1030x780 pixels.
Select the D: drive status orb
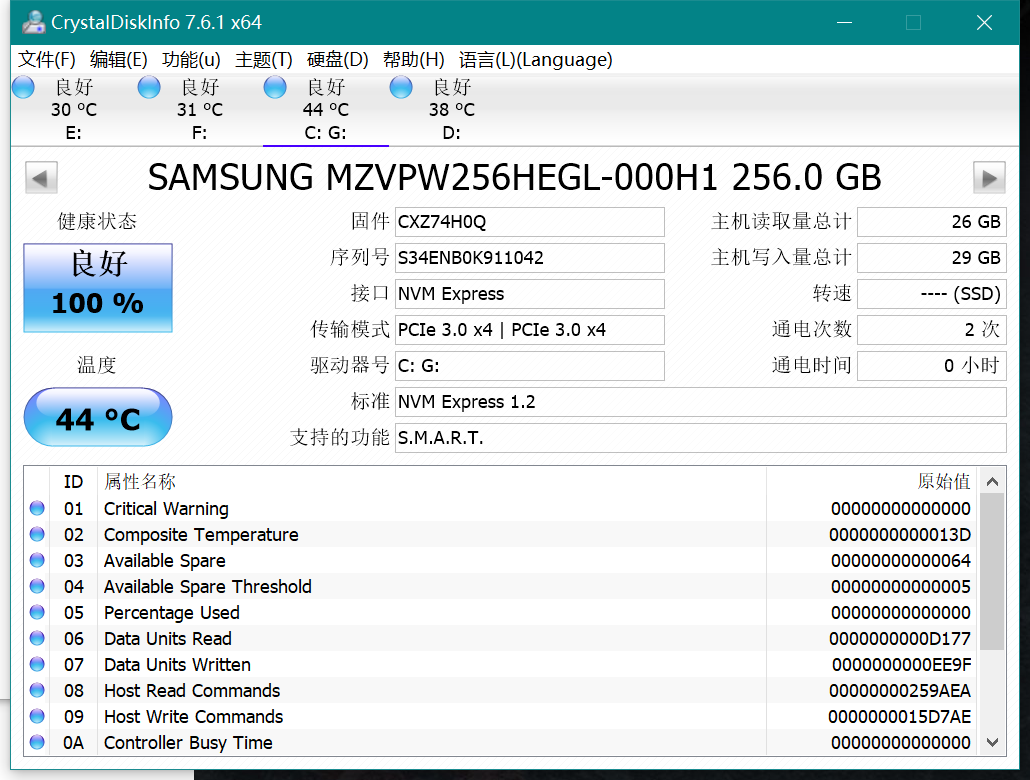click(401, 87)
